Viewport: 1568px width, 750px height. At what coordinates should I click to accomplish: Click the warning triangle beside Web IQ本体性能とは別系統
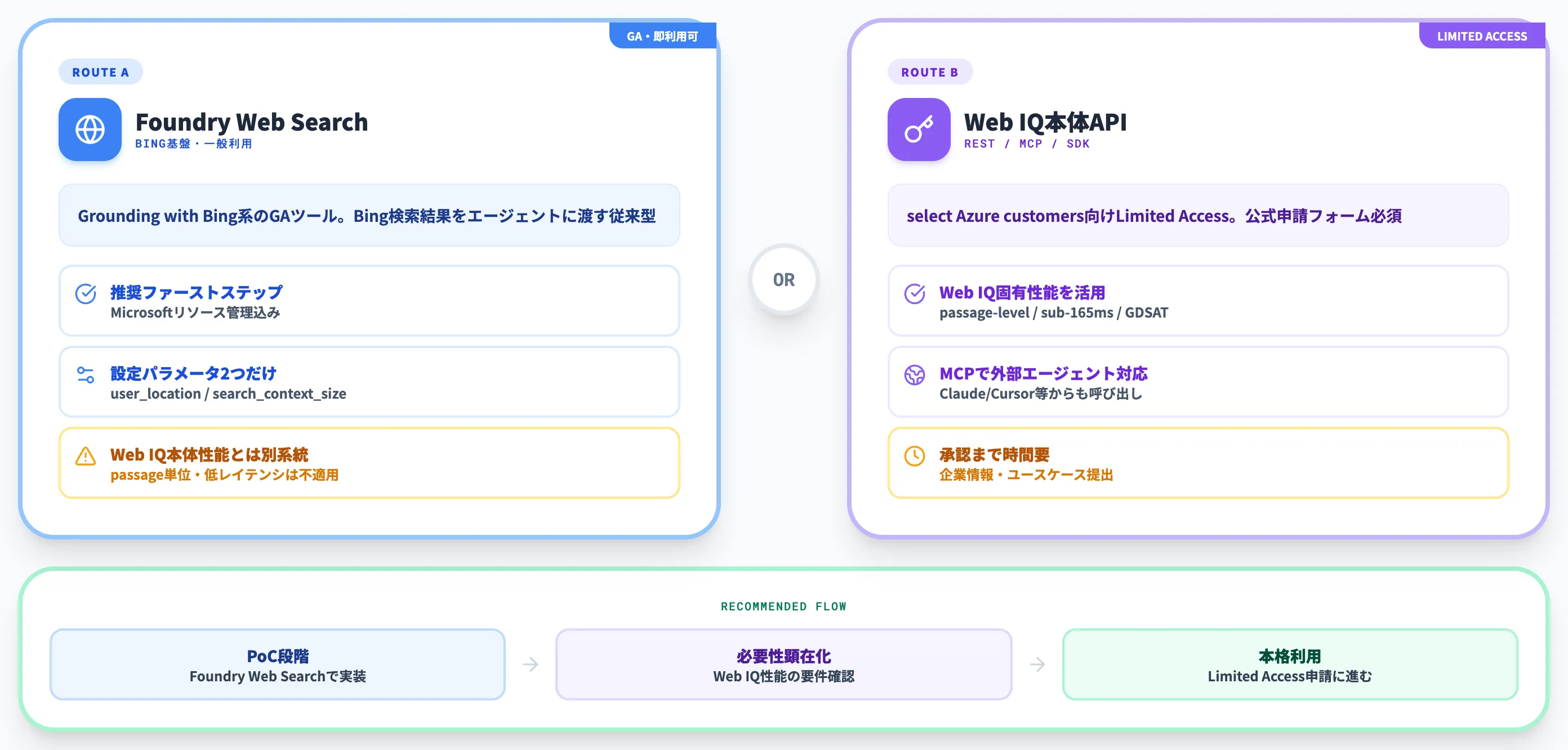tap(86, 456)
